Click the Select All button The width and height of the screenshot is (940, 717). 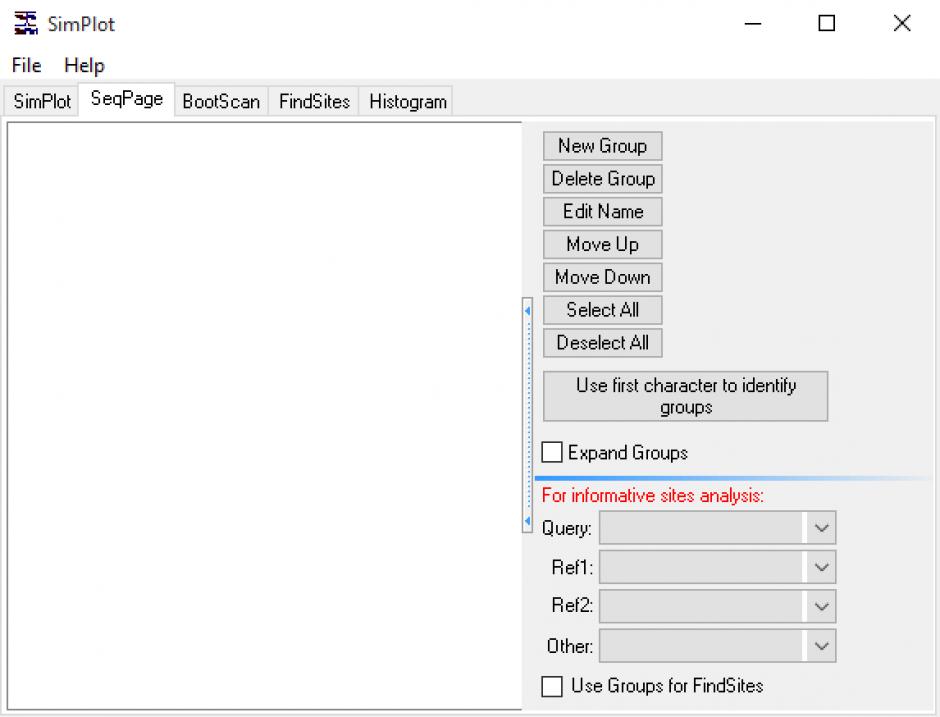[x=602, y=310]
